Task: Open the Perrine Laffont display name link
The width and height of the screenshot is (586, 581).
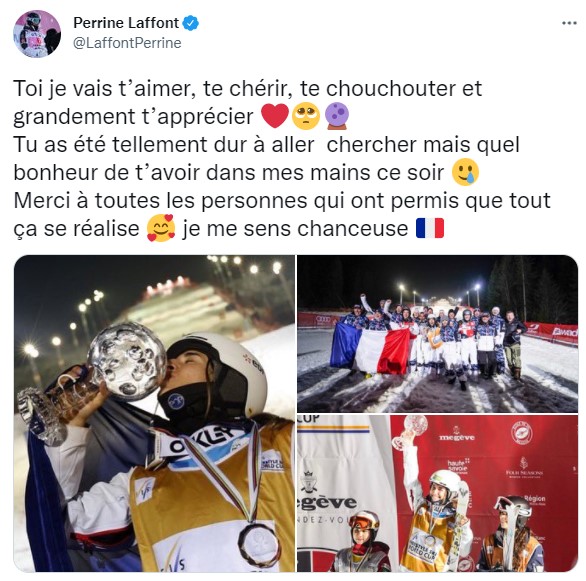Action: (x=126, y=23)
